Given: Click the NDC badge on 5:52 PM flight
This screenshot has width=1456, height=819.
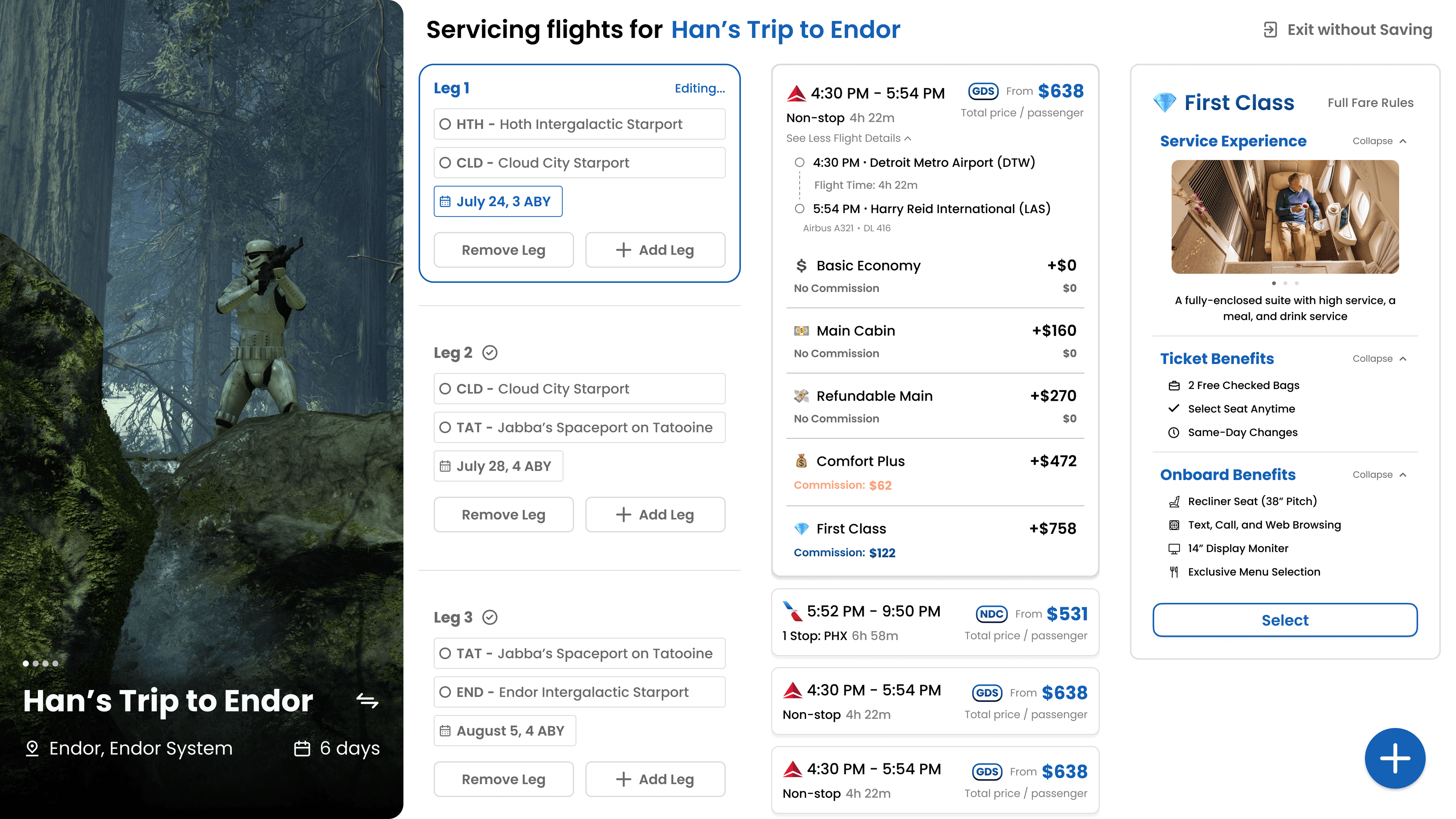Looking at the screenshot, I should click(992, 614).
